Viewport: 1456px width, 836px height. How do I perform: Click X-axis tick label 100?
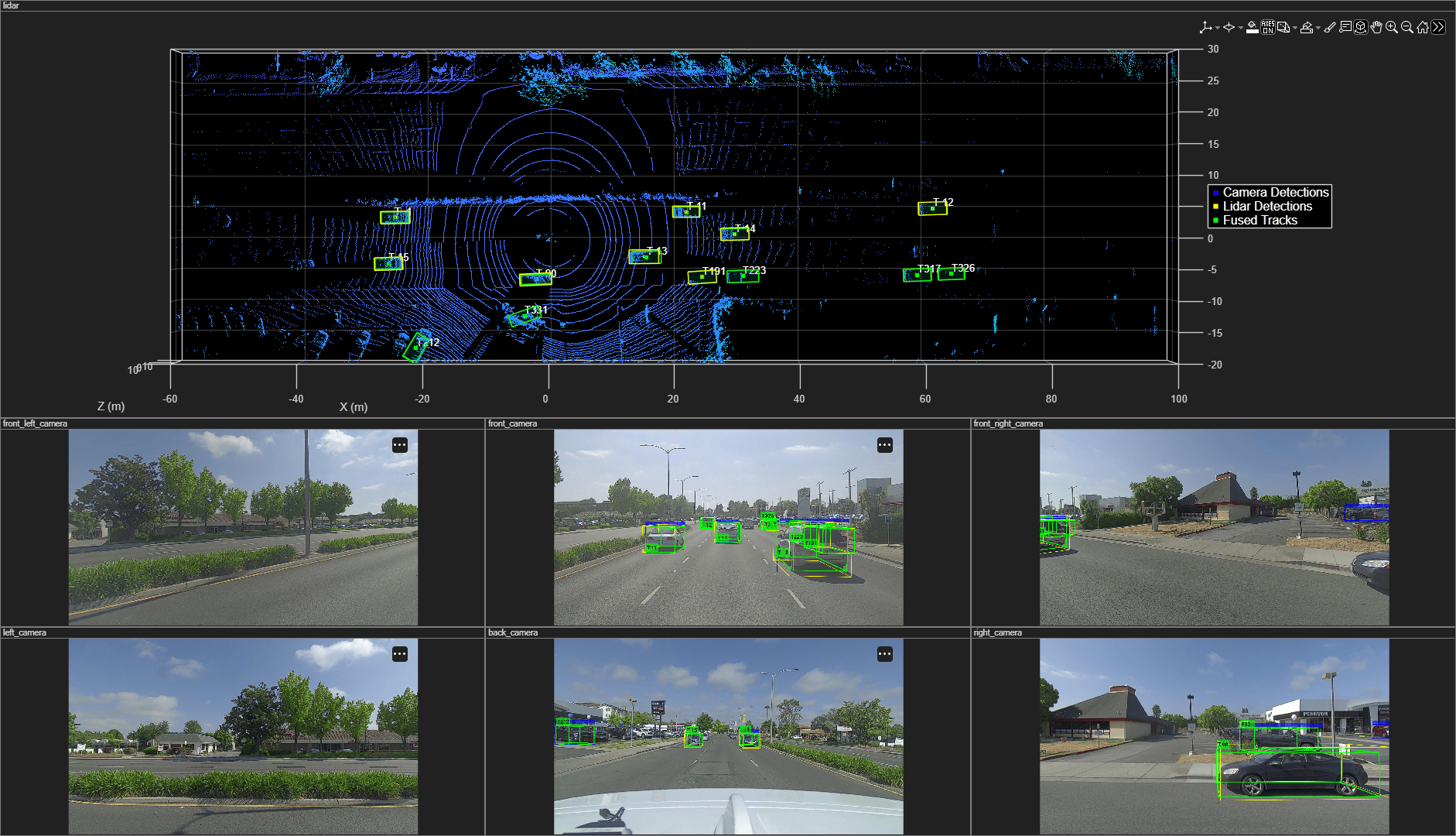pos(1178,399)
